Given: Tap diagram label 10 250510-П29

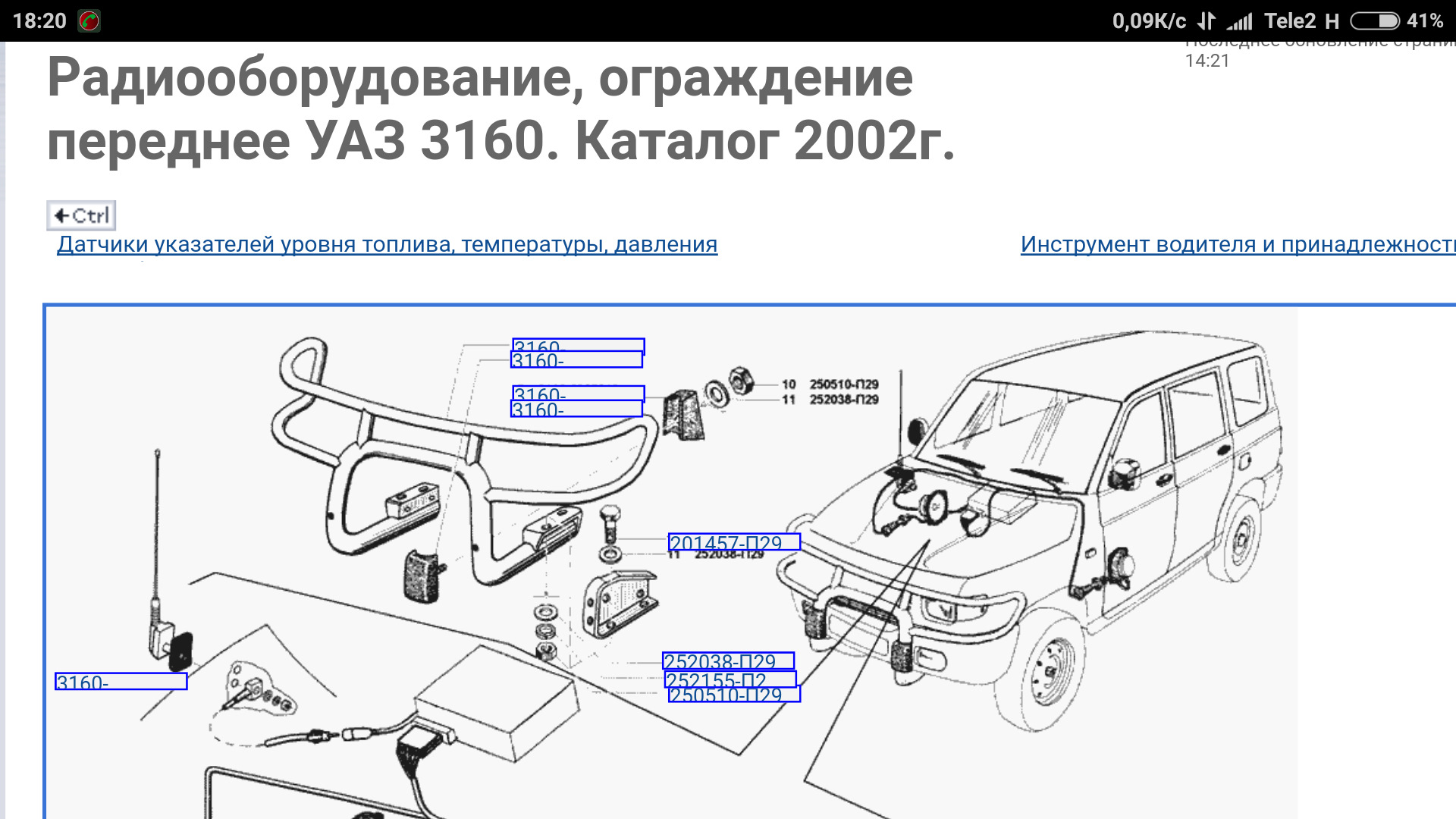Looking at the screenshot, I should (830, 384).
